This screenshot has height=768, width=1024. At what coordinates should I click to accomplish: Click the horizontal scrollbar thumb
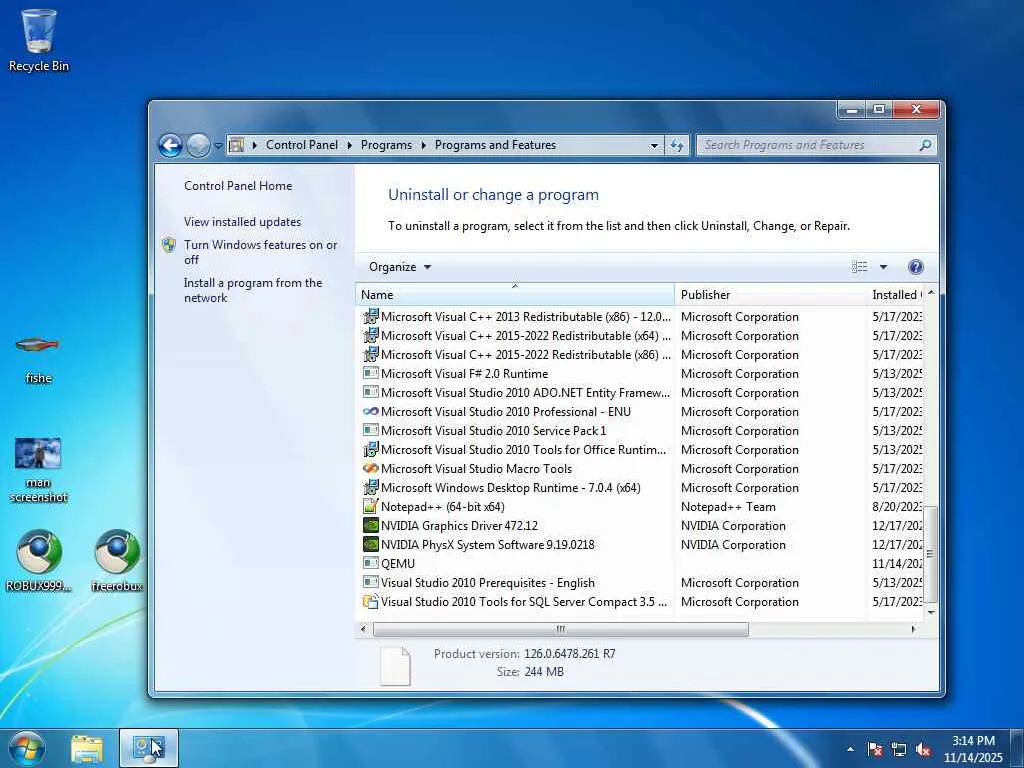click(x=560, y=629)
